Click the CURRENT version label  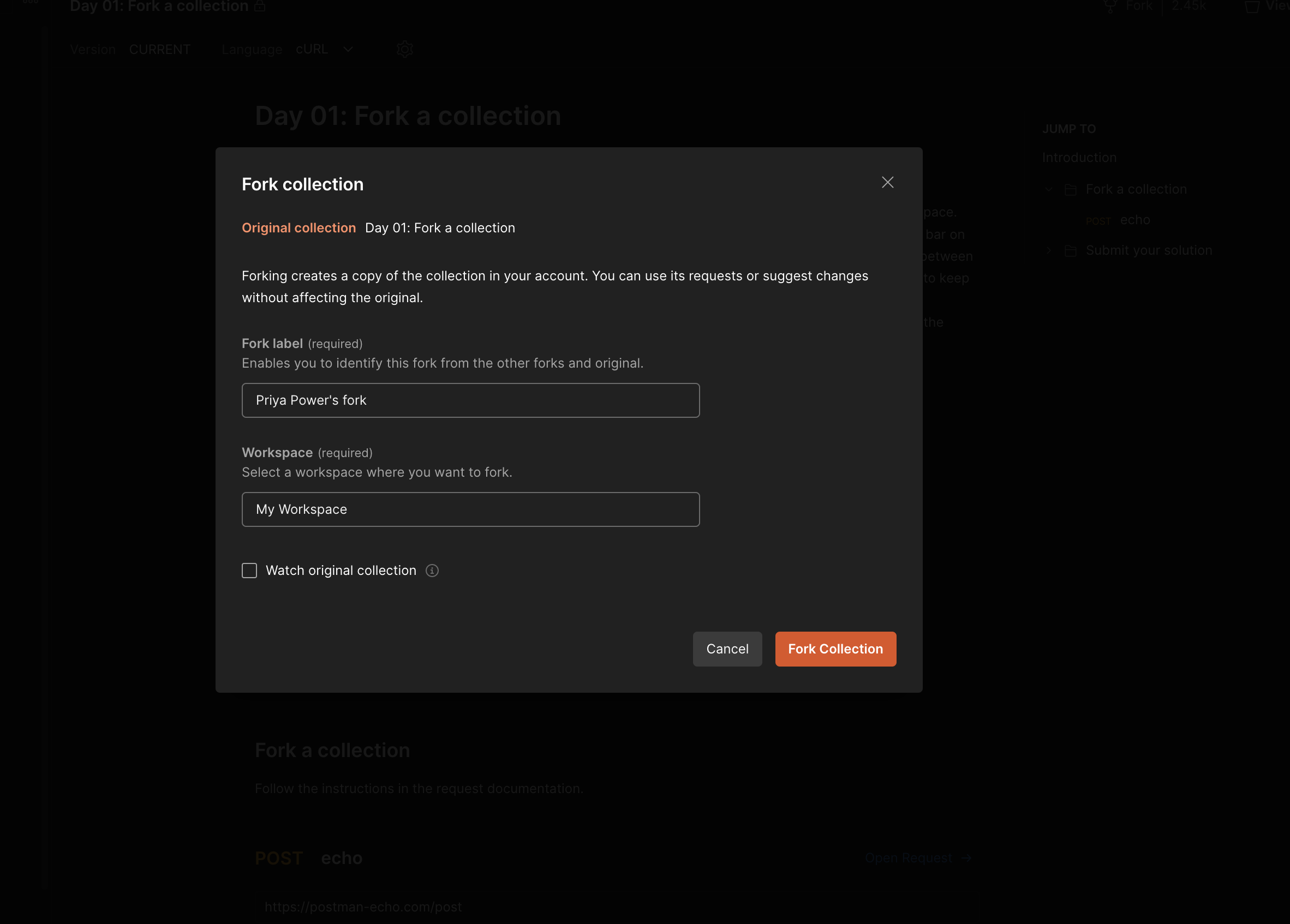(160, 50)
